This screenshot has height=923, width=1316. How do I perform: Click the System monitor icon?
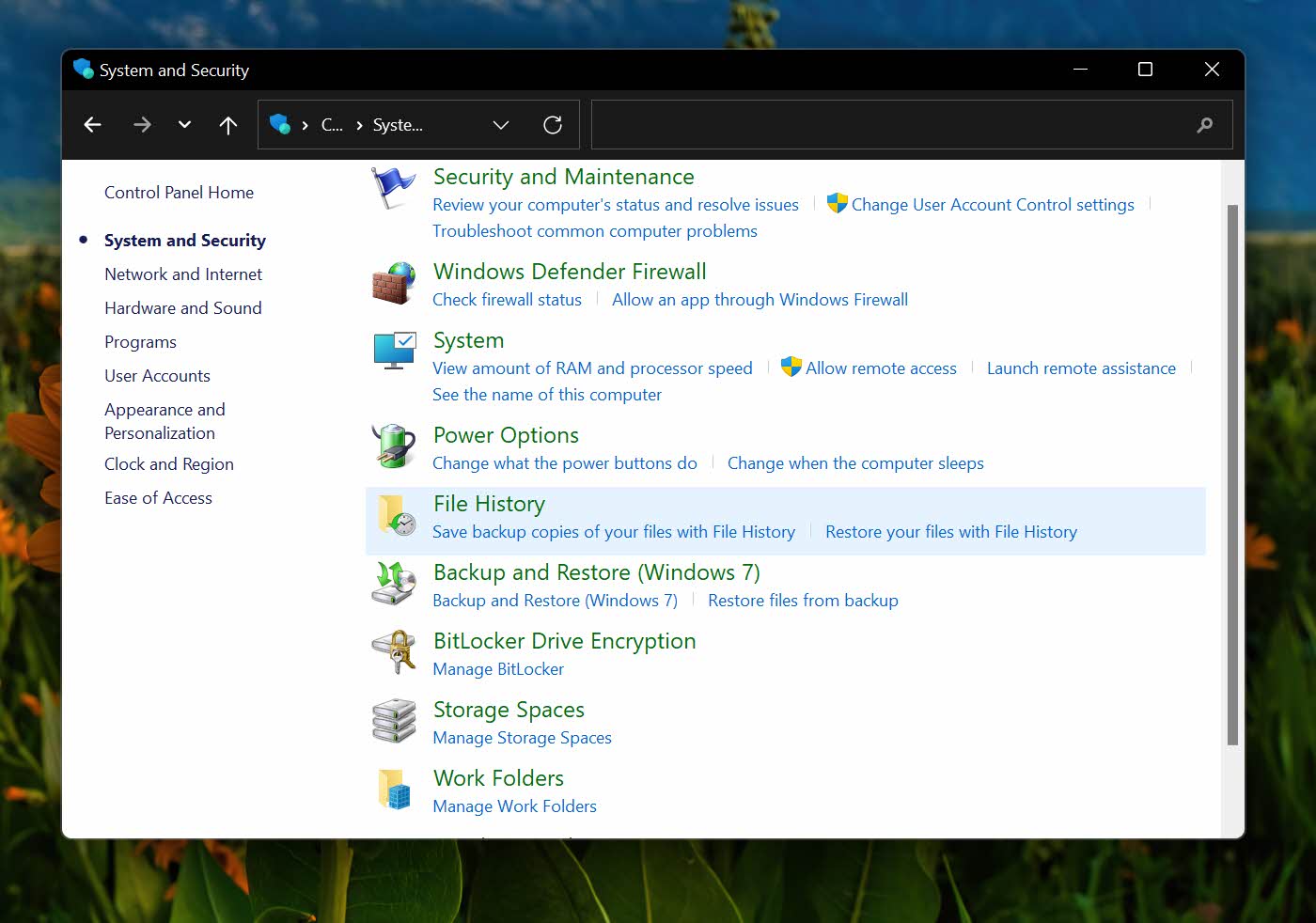[395, 351]
